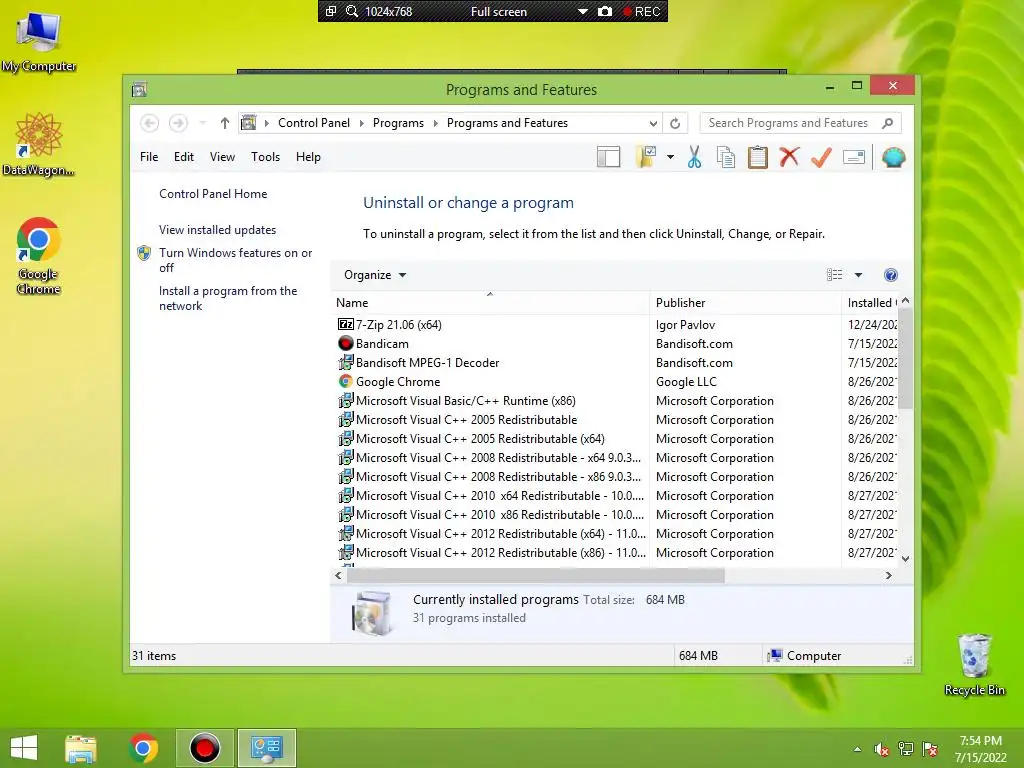Select the 7-Zip 21.06 (x64) entry
Viewport: 1024px width, 768px height.
point(398,325)
